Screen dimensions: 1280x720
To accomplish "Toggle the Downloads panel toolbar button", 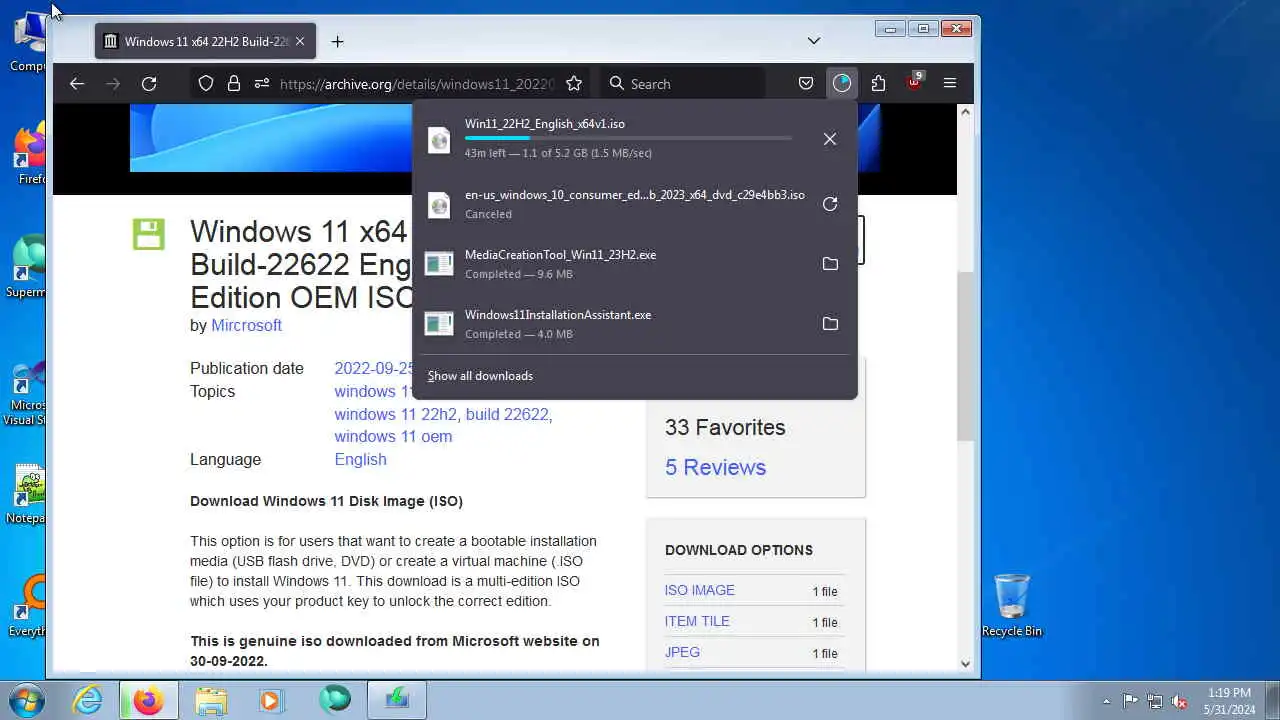I will (x=842, y=84).
